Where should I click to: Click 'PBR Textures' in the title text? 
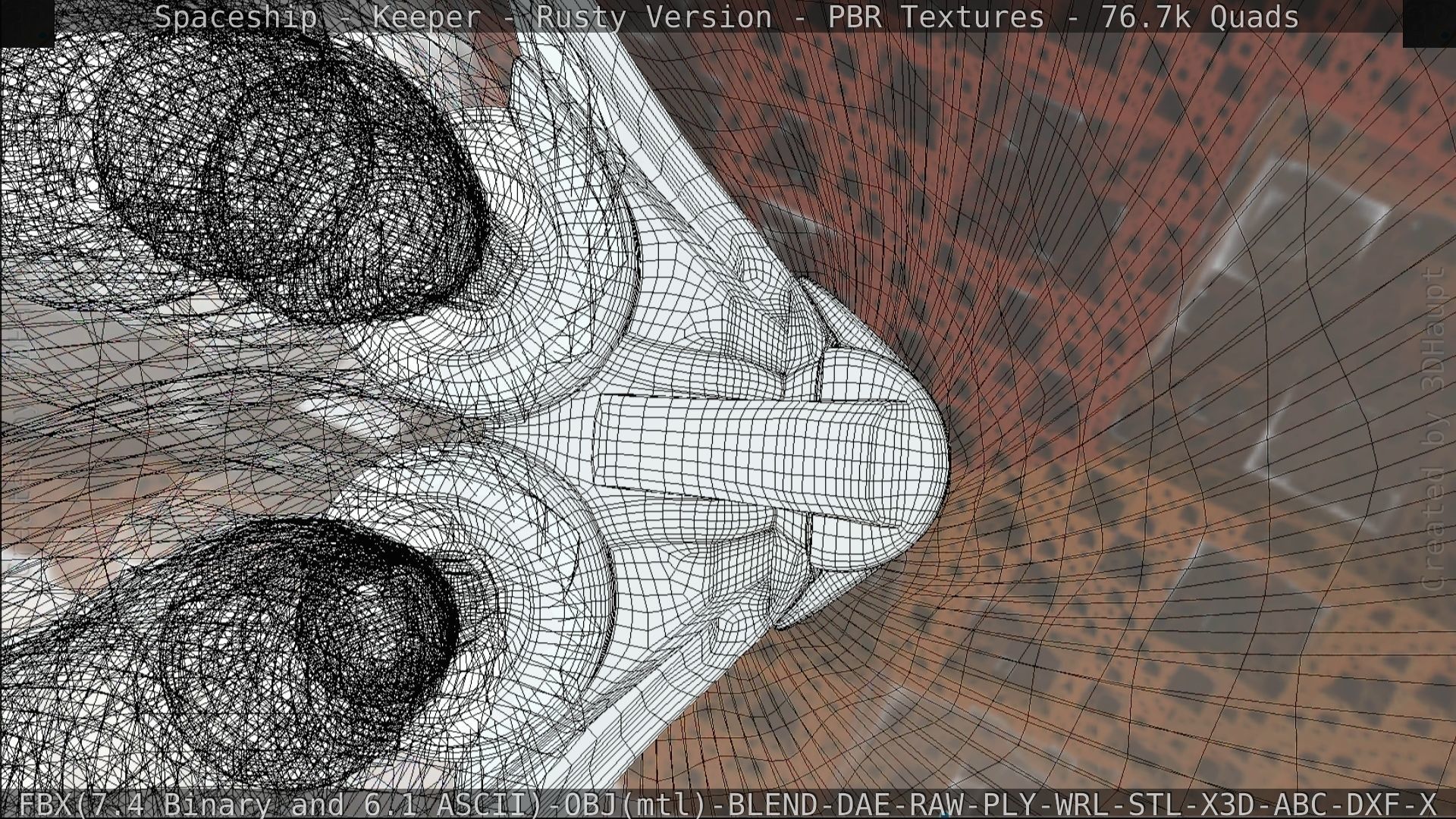coord(936,17)
